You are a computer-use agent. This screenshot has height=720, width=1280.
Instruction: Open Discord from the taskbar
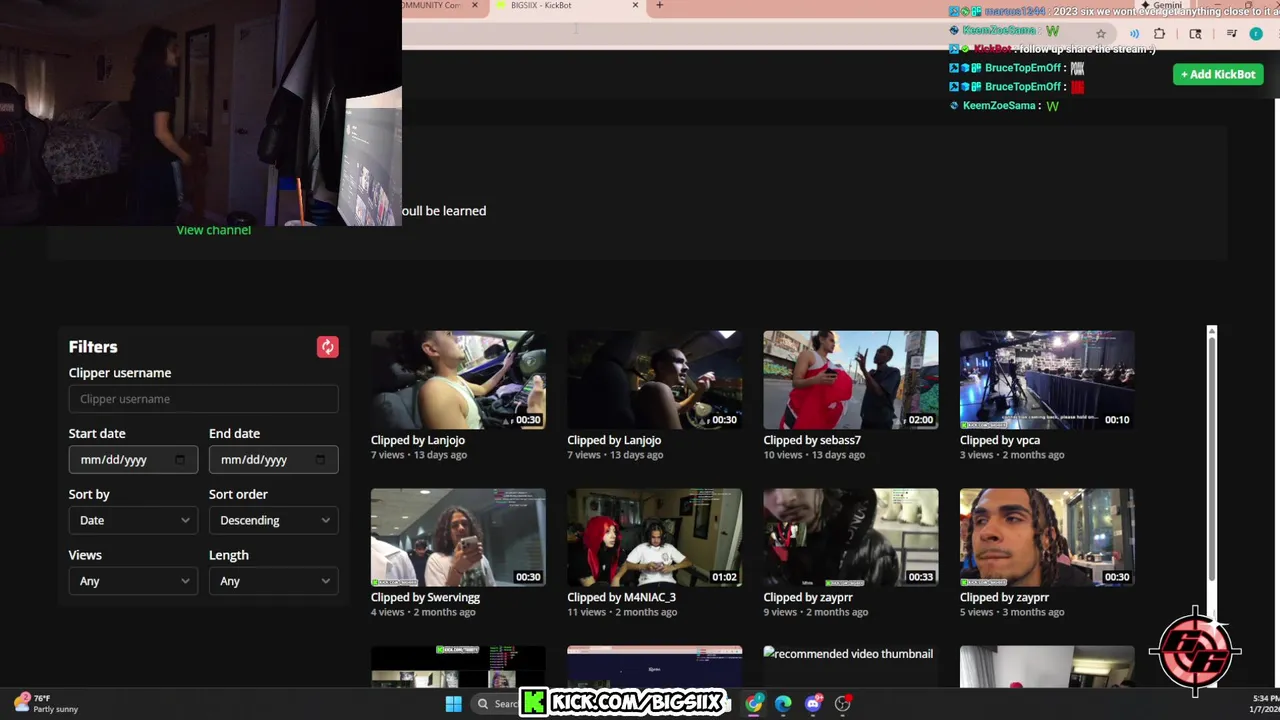(x=813, y=704)
